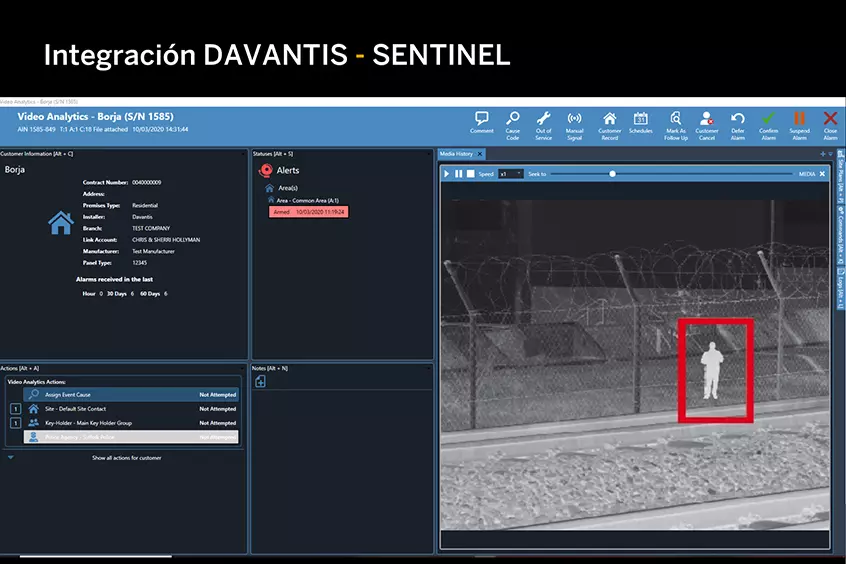Screen dimensions: 846x564
Task: Click the Mark As Follow Up icon
Action: [676, 118]
